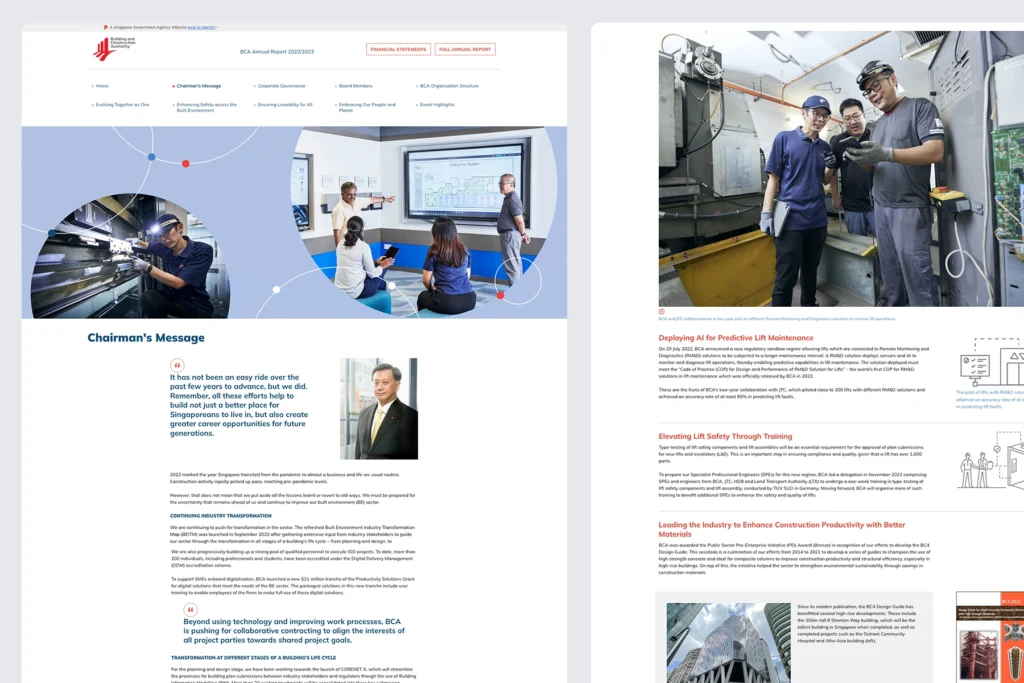The width and height of the screenshot is (1024, 683).
Task: Click the quote icon above the collaborative contracting pullquote
Action: click(190, 609)
